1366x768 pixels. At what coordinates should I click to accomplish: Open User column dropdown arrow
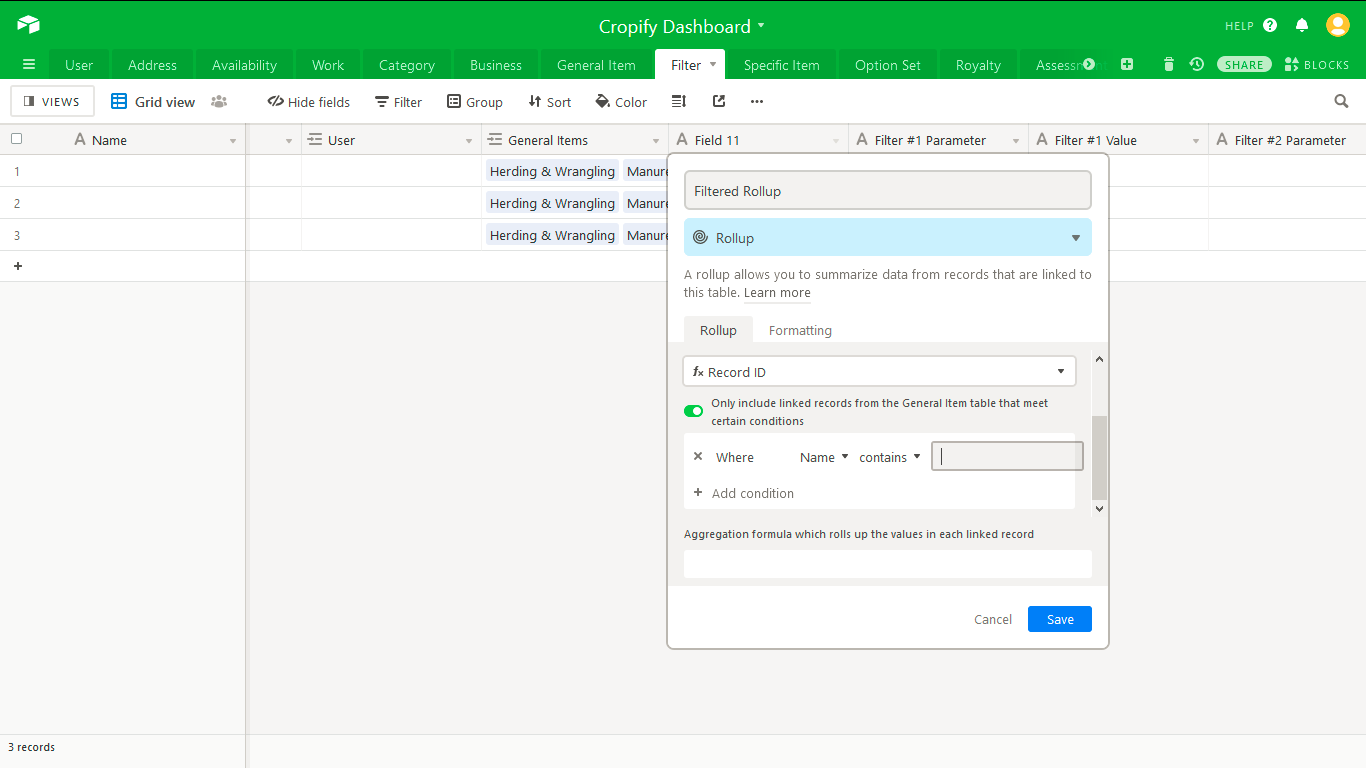tap(469, 141)
